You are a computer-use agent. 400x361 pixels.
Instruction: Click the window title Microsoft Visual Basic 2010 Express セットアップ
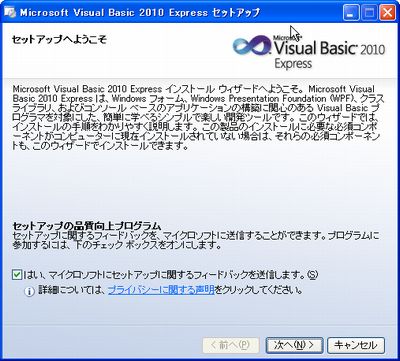coord(140,13)
